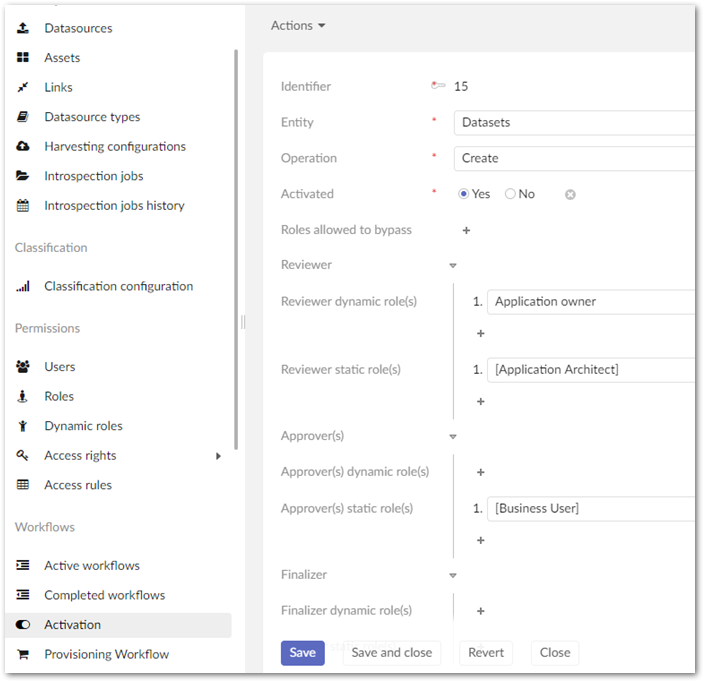The height and width of the screenshot is (682, 704).
Task: Click the Classification configuration bars icon
Action: 23,286
